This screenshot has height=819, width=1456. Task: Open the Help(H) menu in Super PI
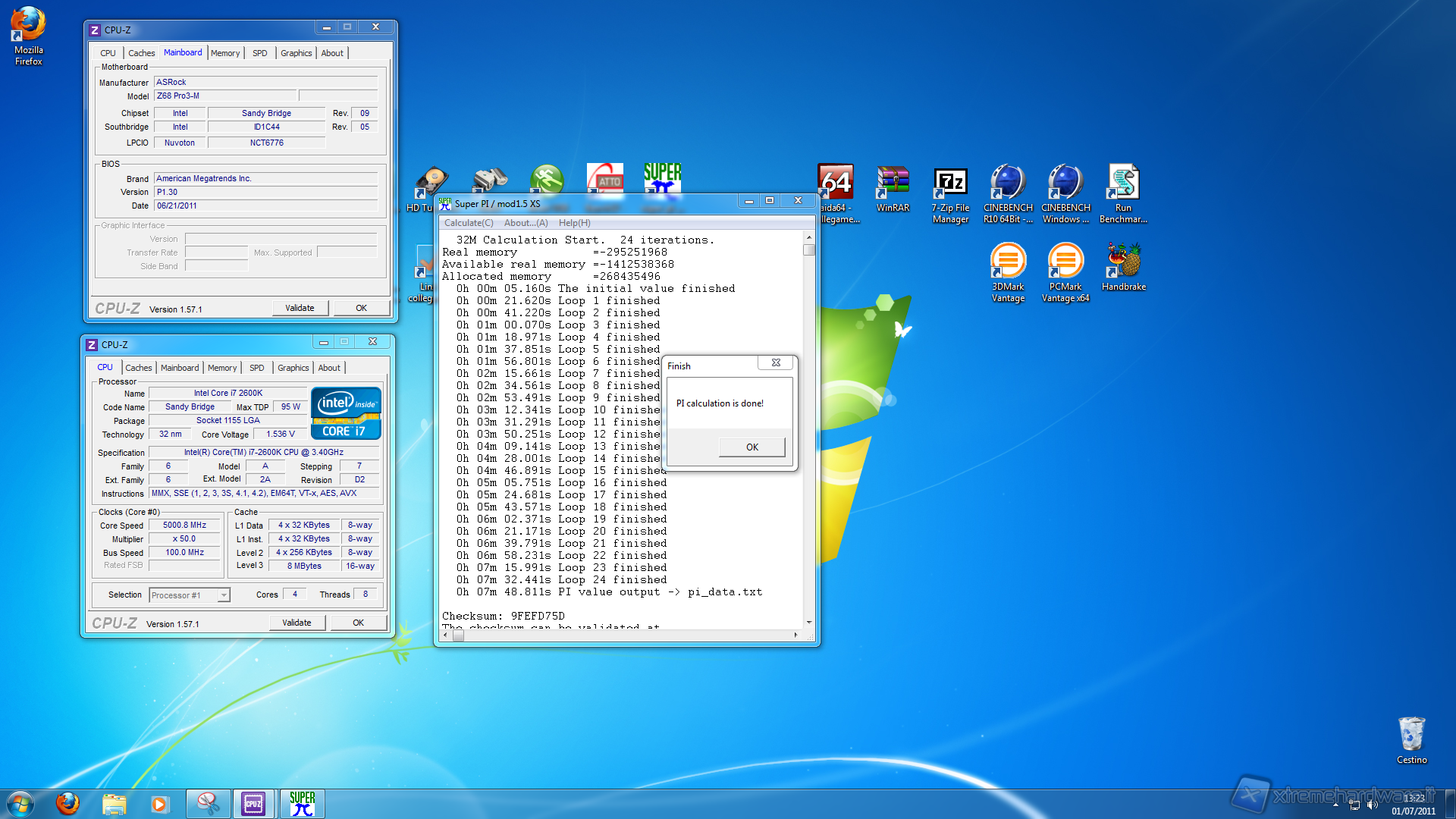pyautogui.click(x=574, y=223)
